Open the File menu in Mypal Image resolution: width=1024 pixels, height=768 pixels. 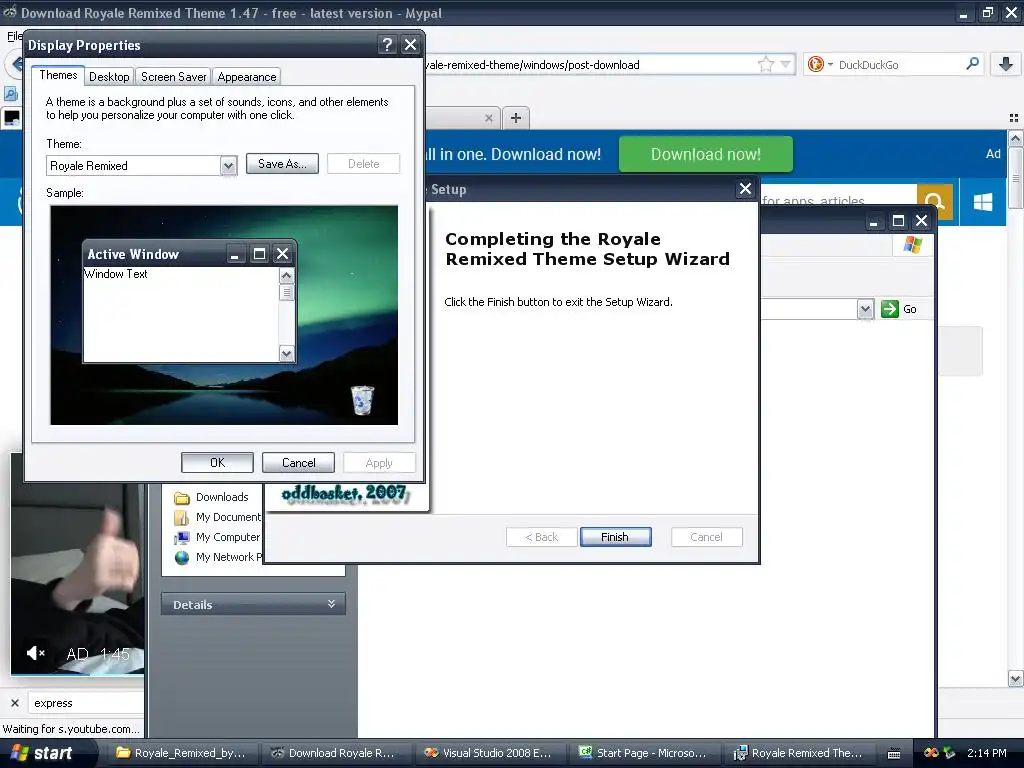tap(14, 36)
